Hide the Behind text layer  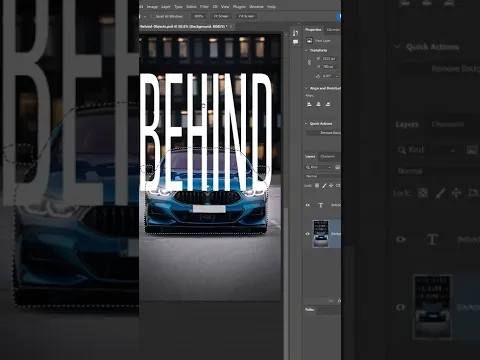click(307, 205)
